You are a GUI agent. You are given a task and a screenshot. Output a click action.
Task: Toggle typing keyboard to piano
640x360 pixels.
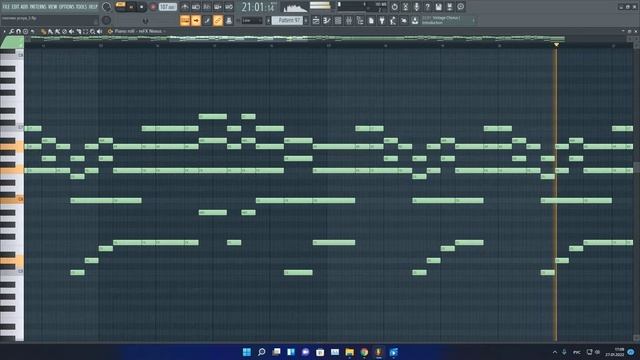(184, 20)
